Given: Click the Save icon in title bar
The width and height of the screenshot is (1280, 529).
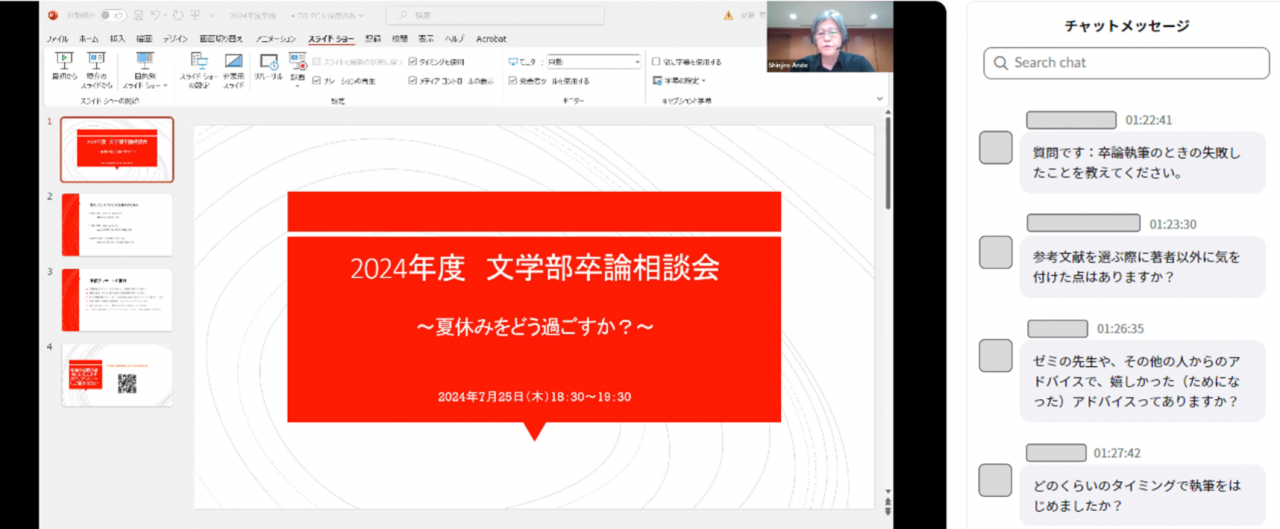Looking at the screenshot, I should click(140, 15).
